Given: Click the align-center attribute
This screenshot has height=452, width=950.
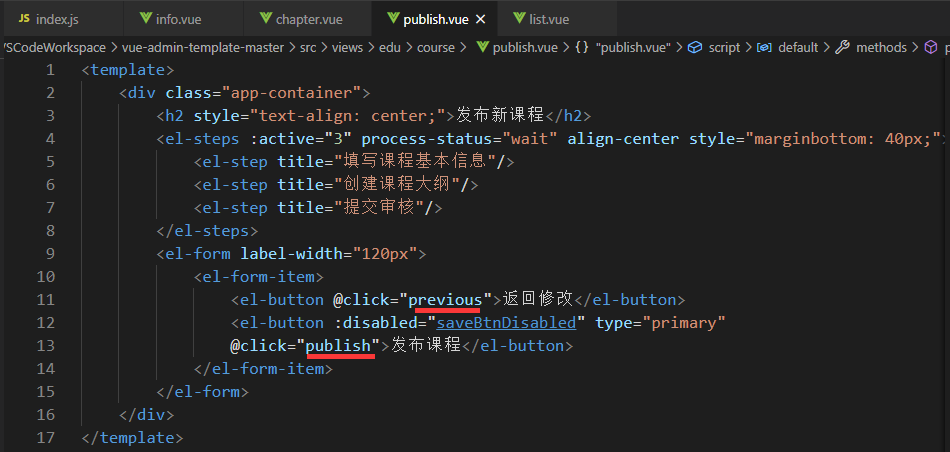Looking at the screenshot, I should tap(623, 139).
